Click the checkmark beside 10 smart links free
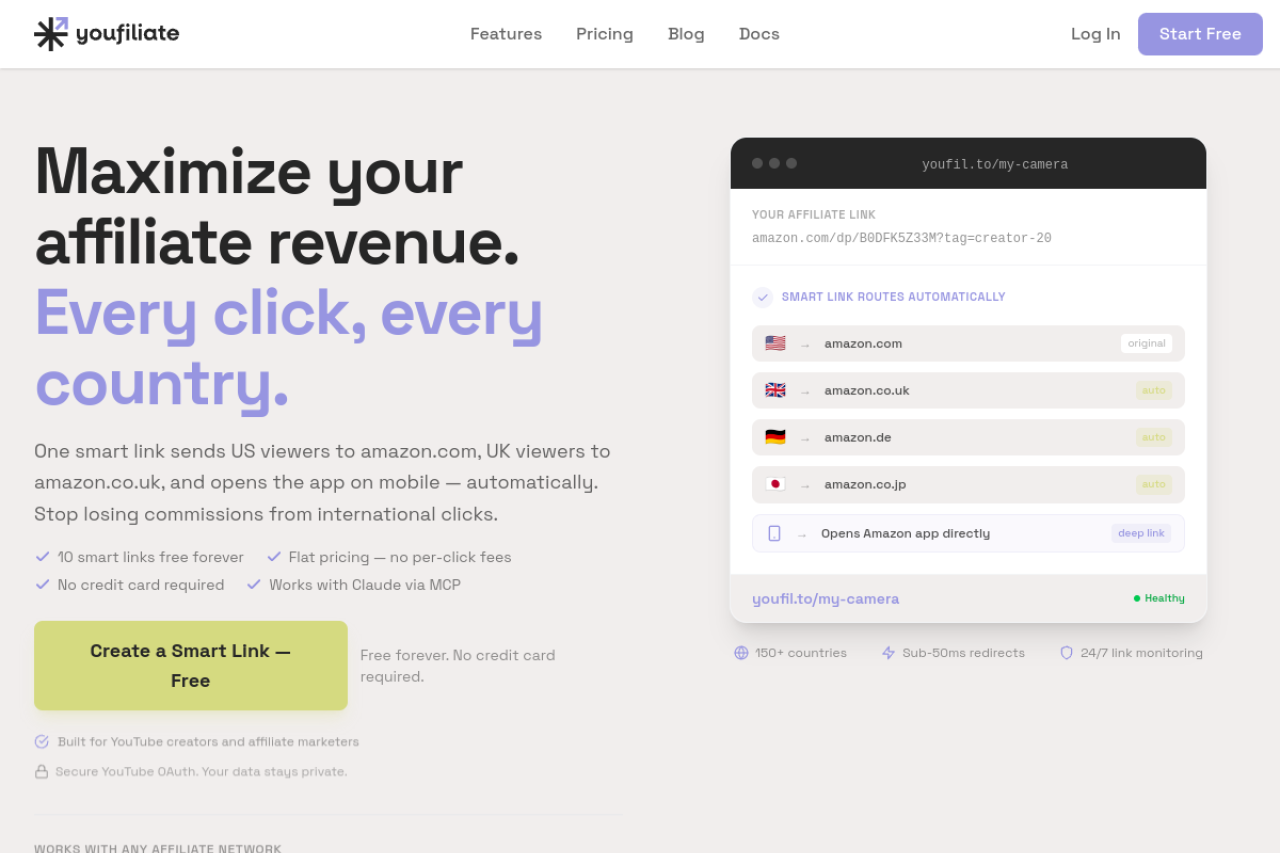 click(x=42, y=557)
